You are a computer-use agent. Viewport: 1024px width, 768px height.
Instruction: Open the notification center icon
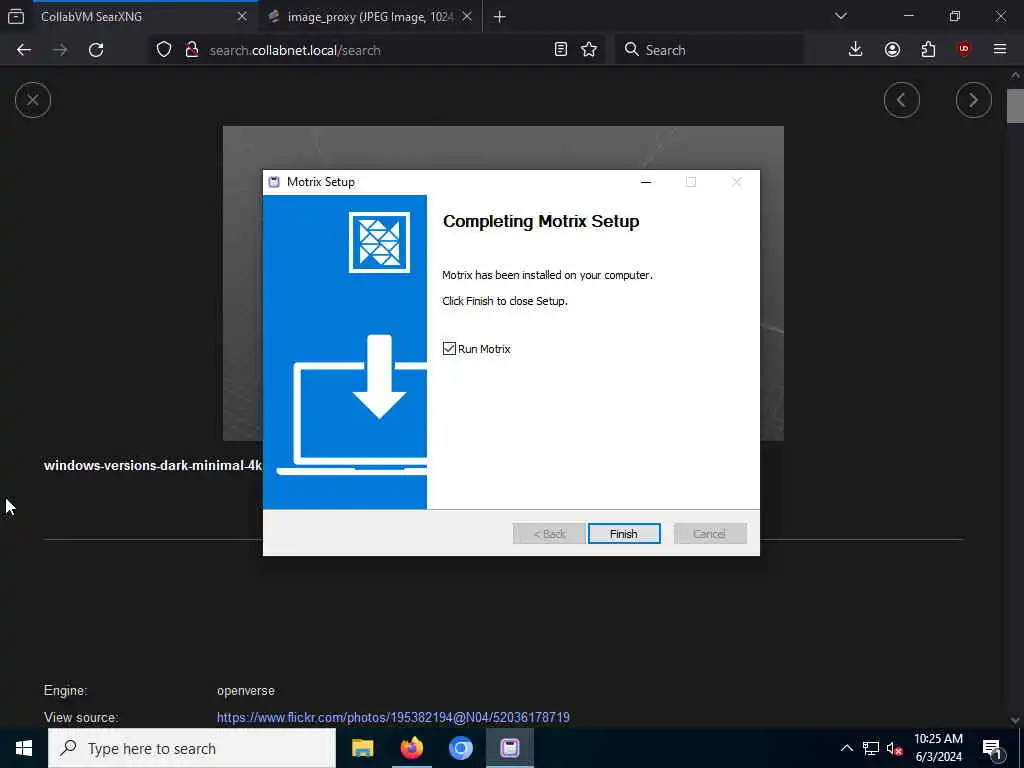click(x=992, y=748)
